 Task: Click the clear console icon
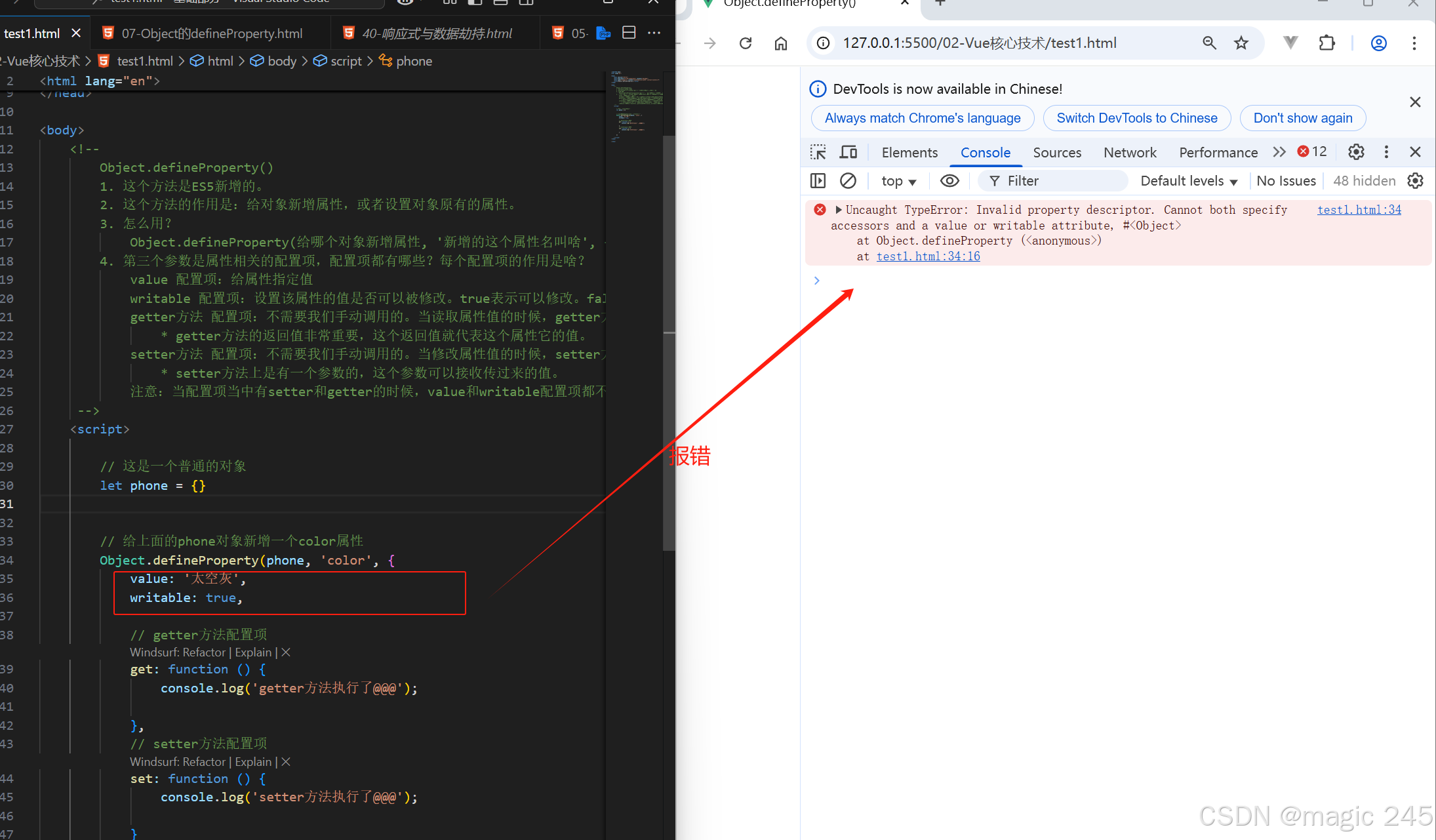click(x=848, y=180)
